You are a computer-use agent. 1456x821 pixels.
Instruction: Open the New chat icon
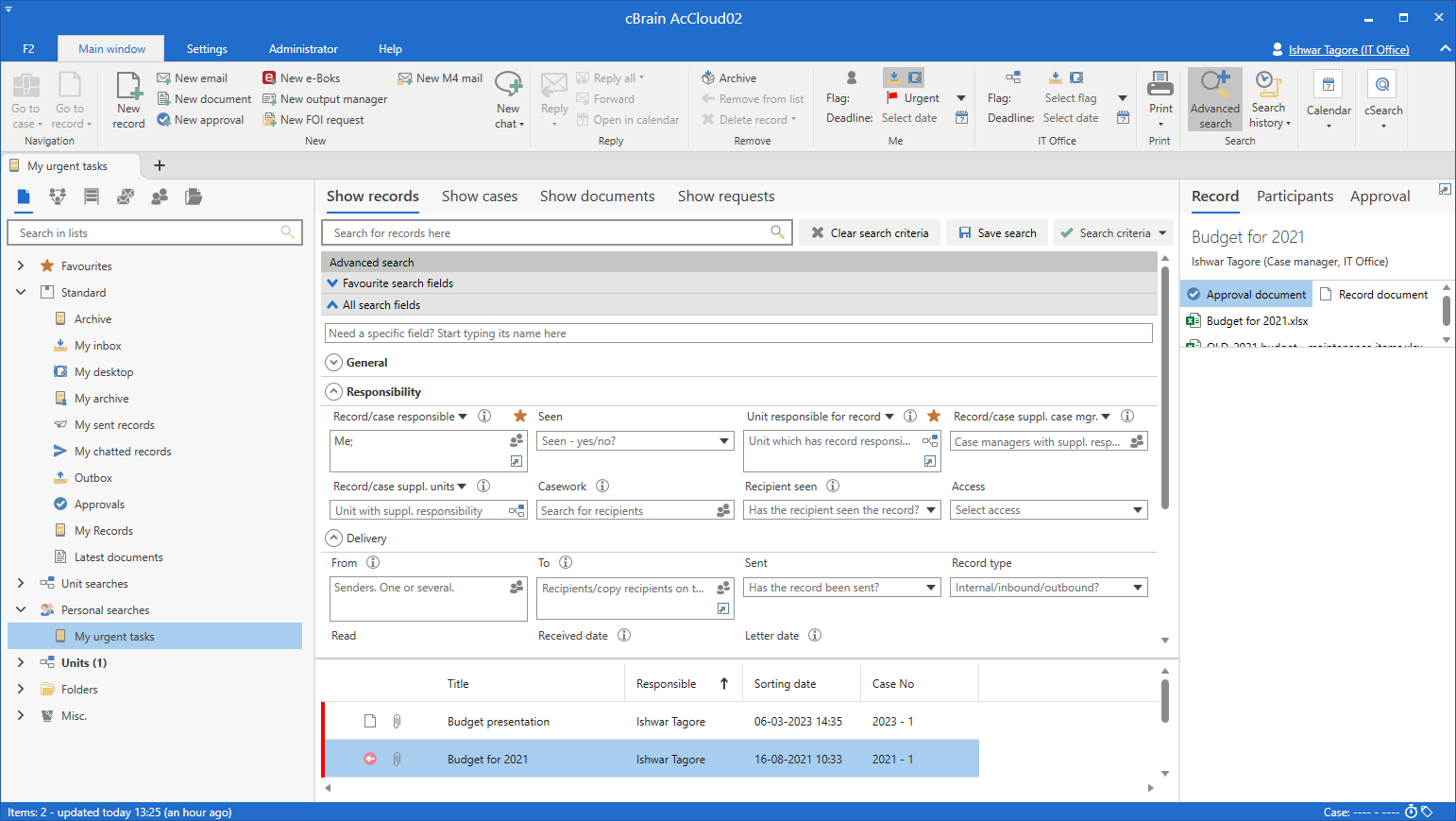[x=509, y=98]
